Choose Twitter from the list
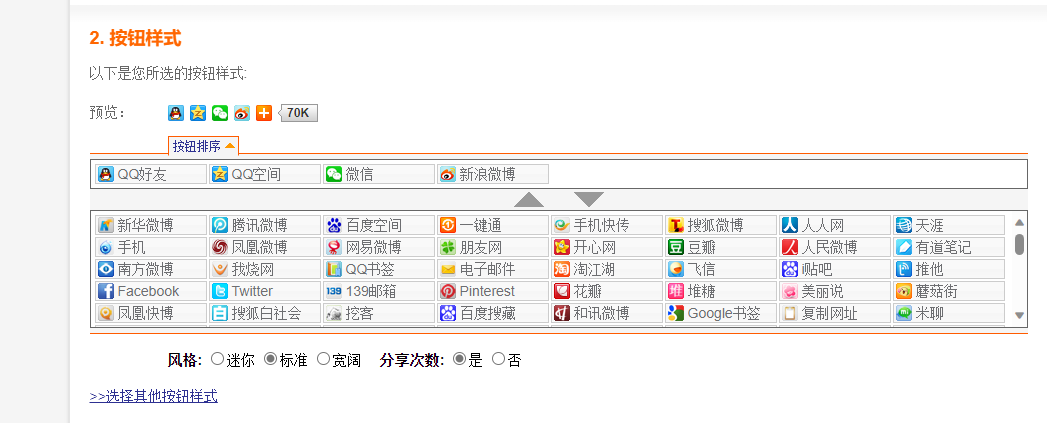Viewport: 1047px width, 423px height. pos(265,291)
